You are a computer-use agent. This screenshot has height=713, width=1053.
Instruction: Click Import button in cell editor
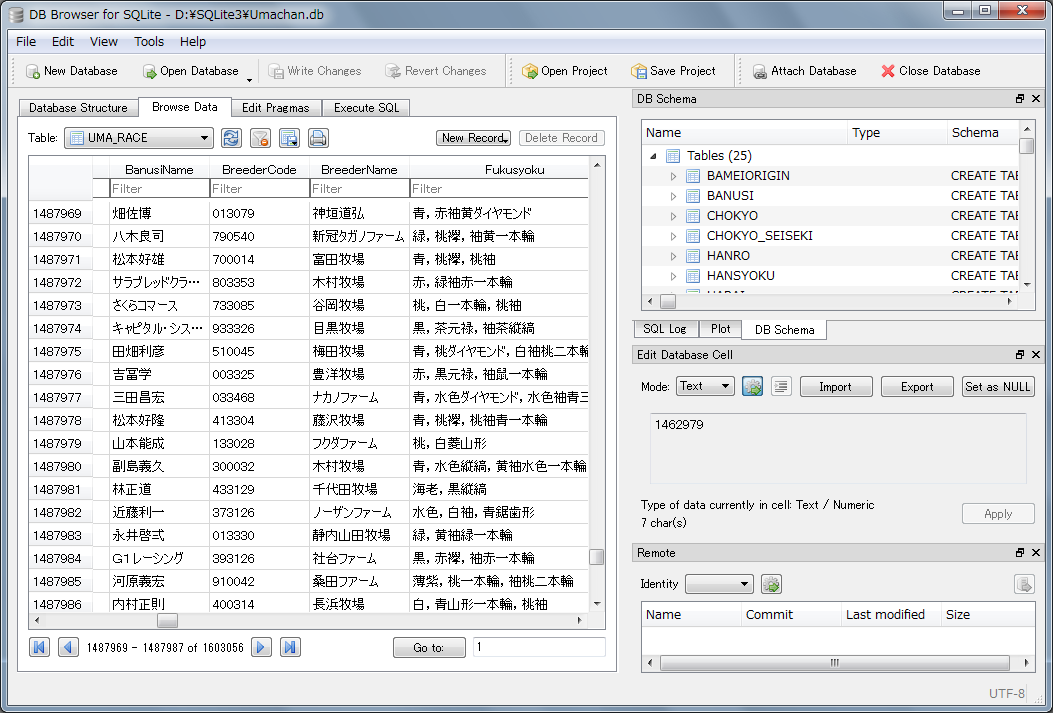pos(835,387)
